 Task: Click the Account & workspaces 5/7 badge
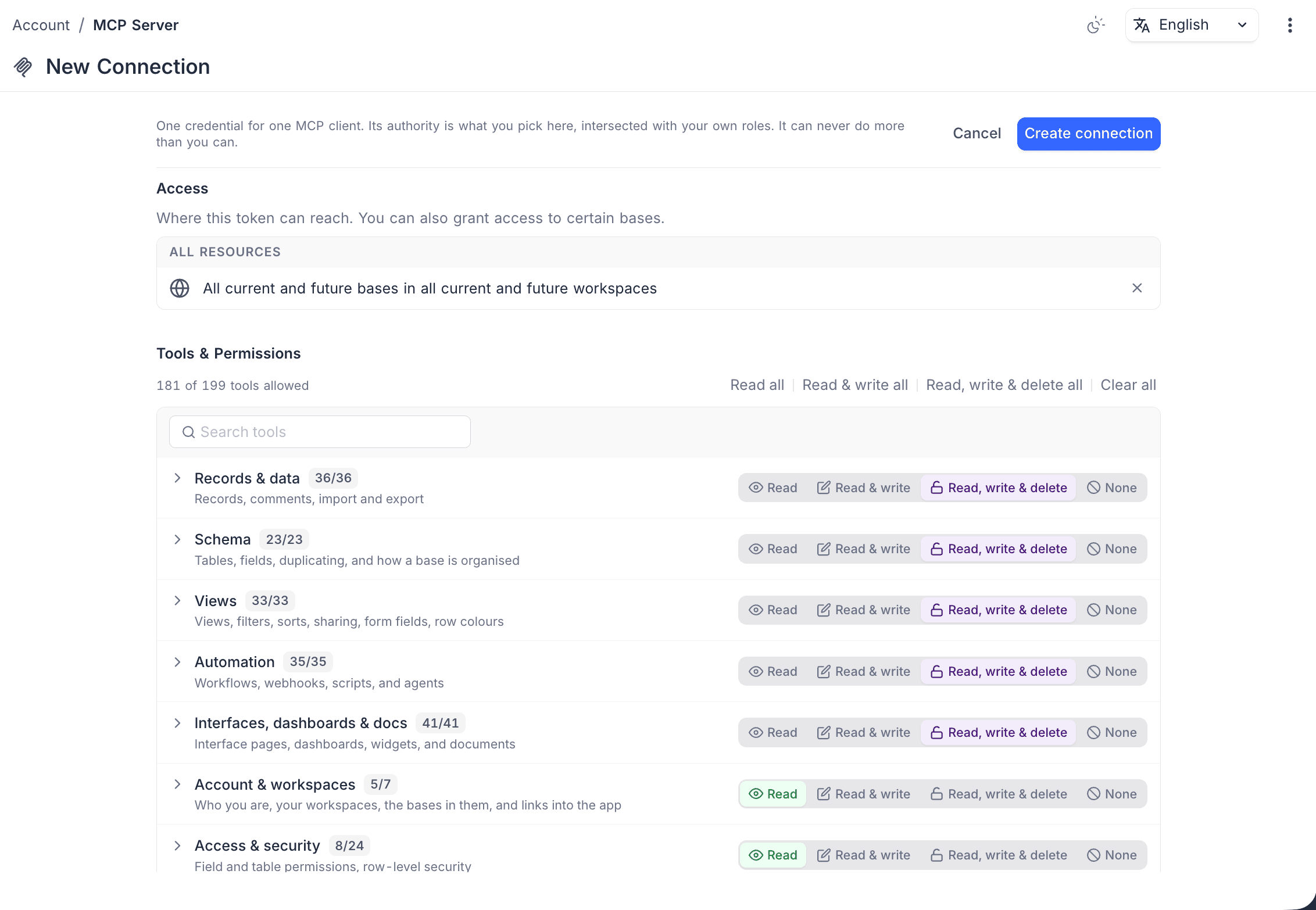(381, 784)
